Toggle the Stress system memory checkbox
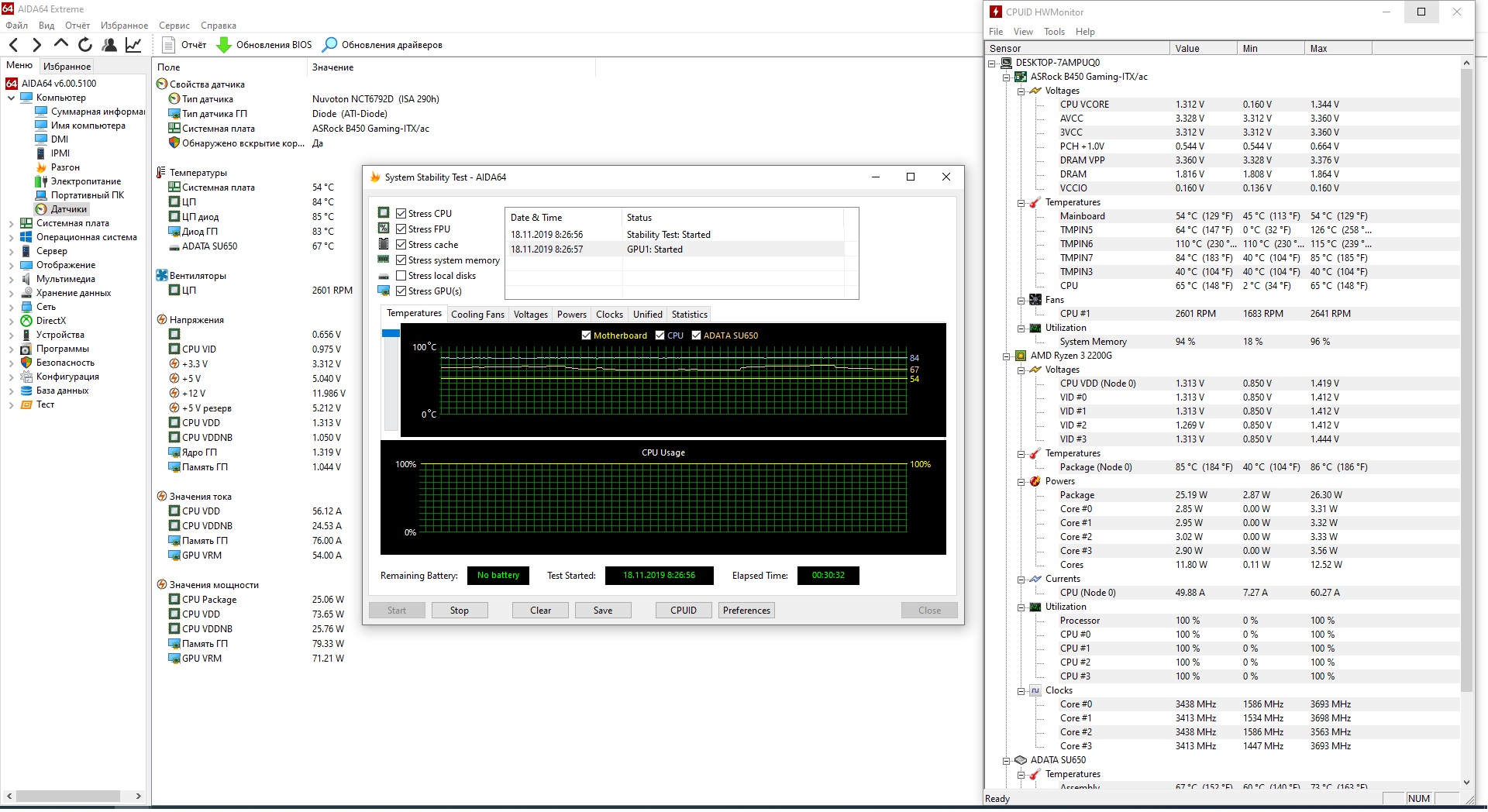Viewport: 1488px width, 812px height. 401,260
